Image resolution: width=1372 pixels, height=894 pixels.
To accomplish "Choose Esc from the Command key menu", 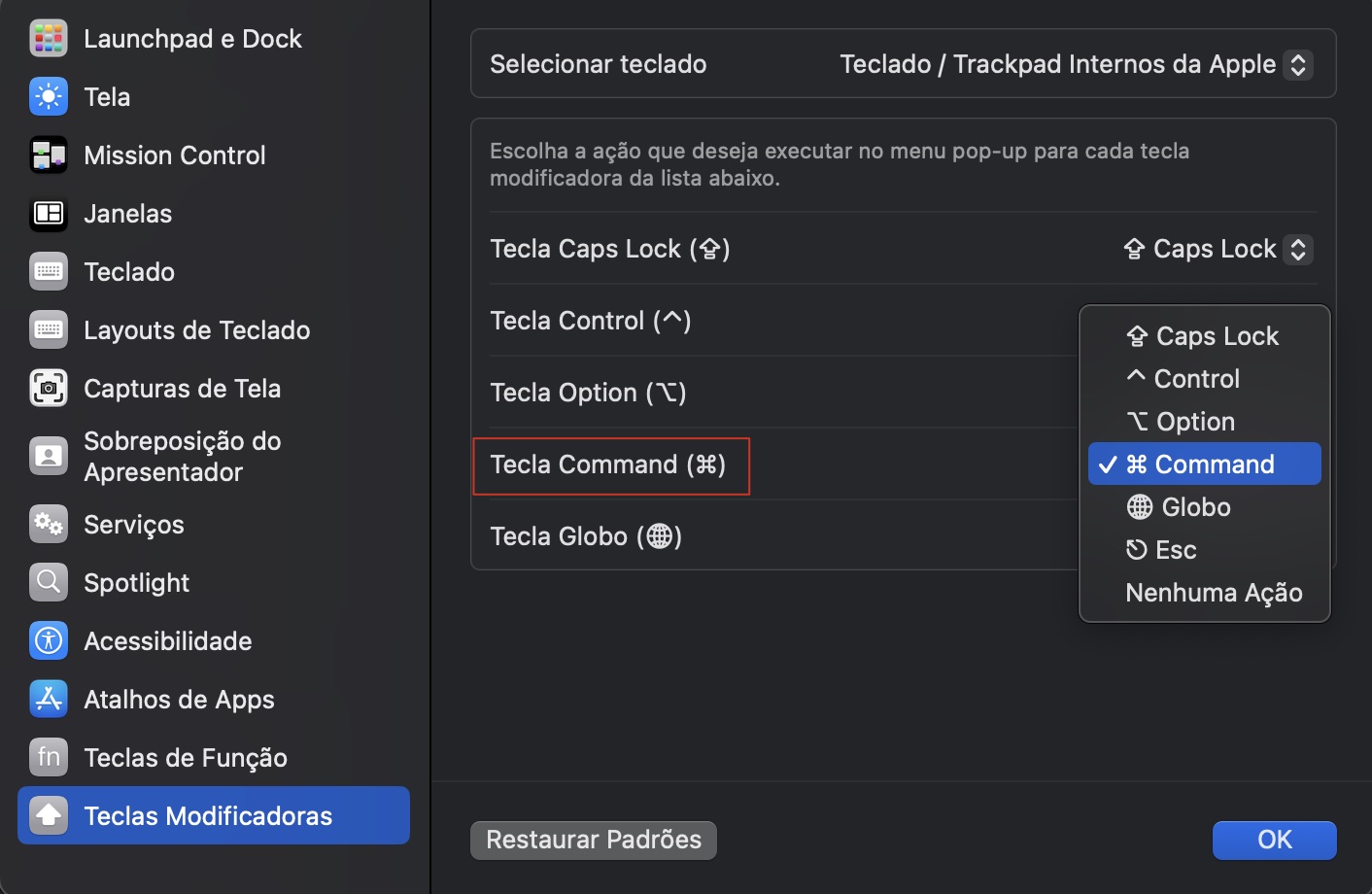I will (1161, 549).
